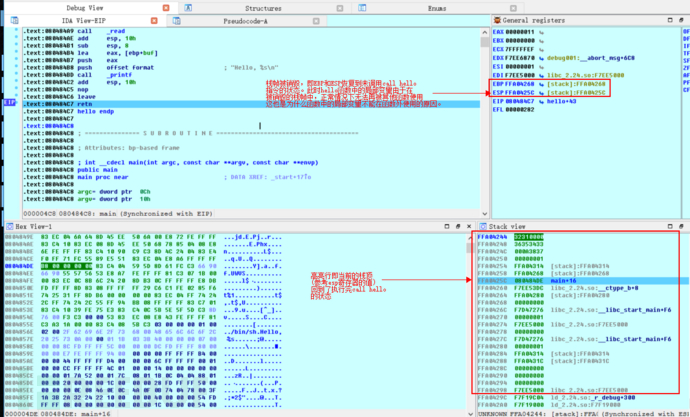
Task: Maximize the General registers panel
Action: click(670, 20)
